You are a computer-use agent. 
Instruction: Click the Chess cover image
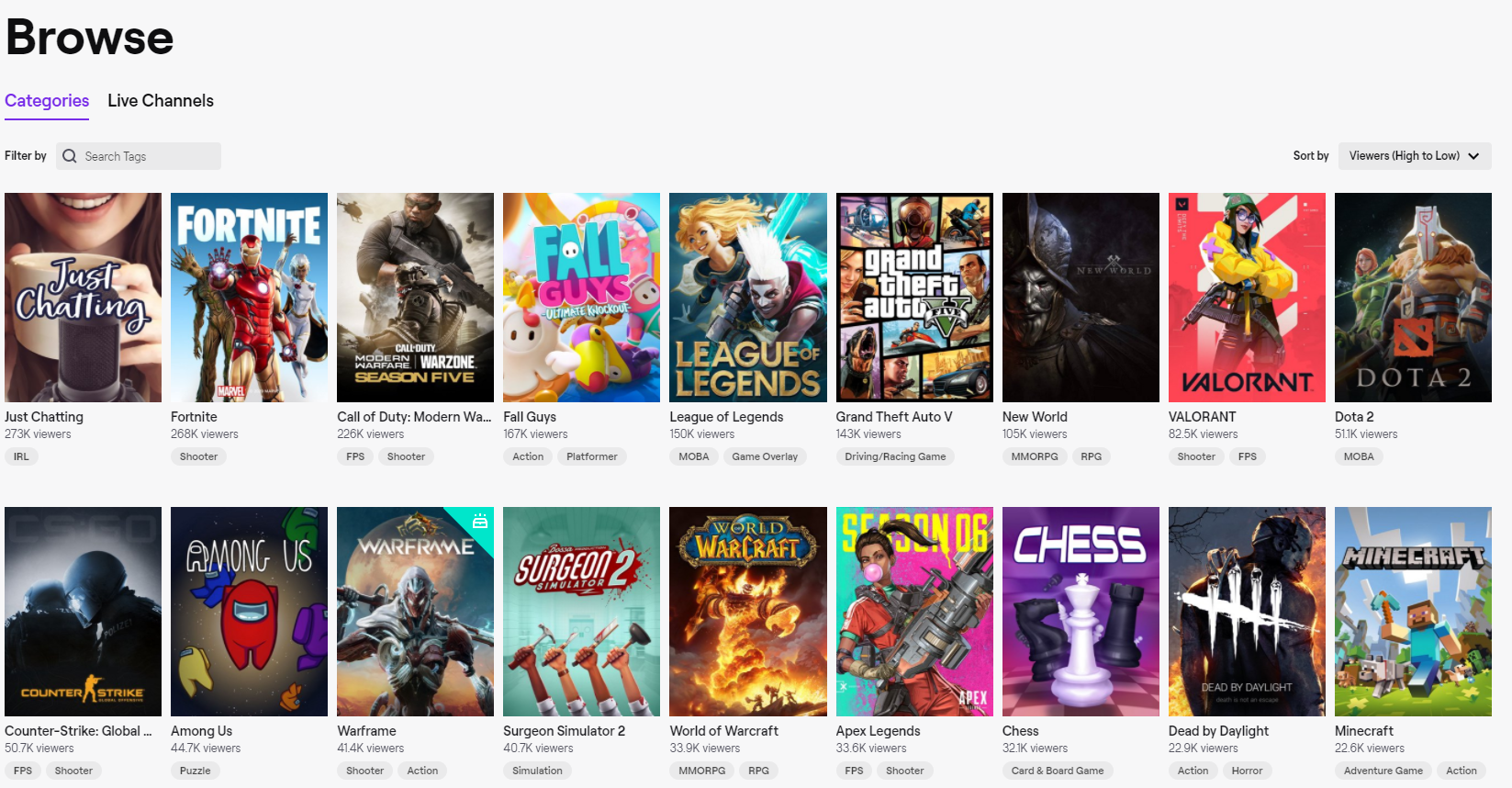coord(1081,612)
